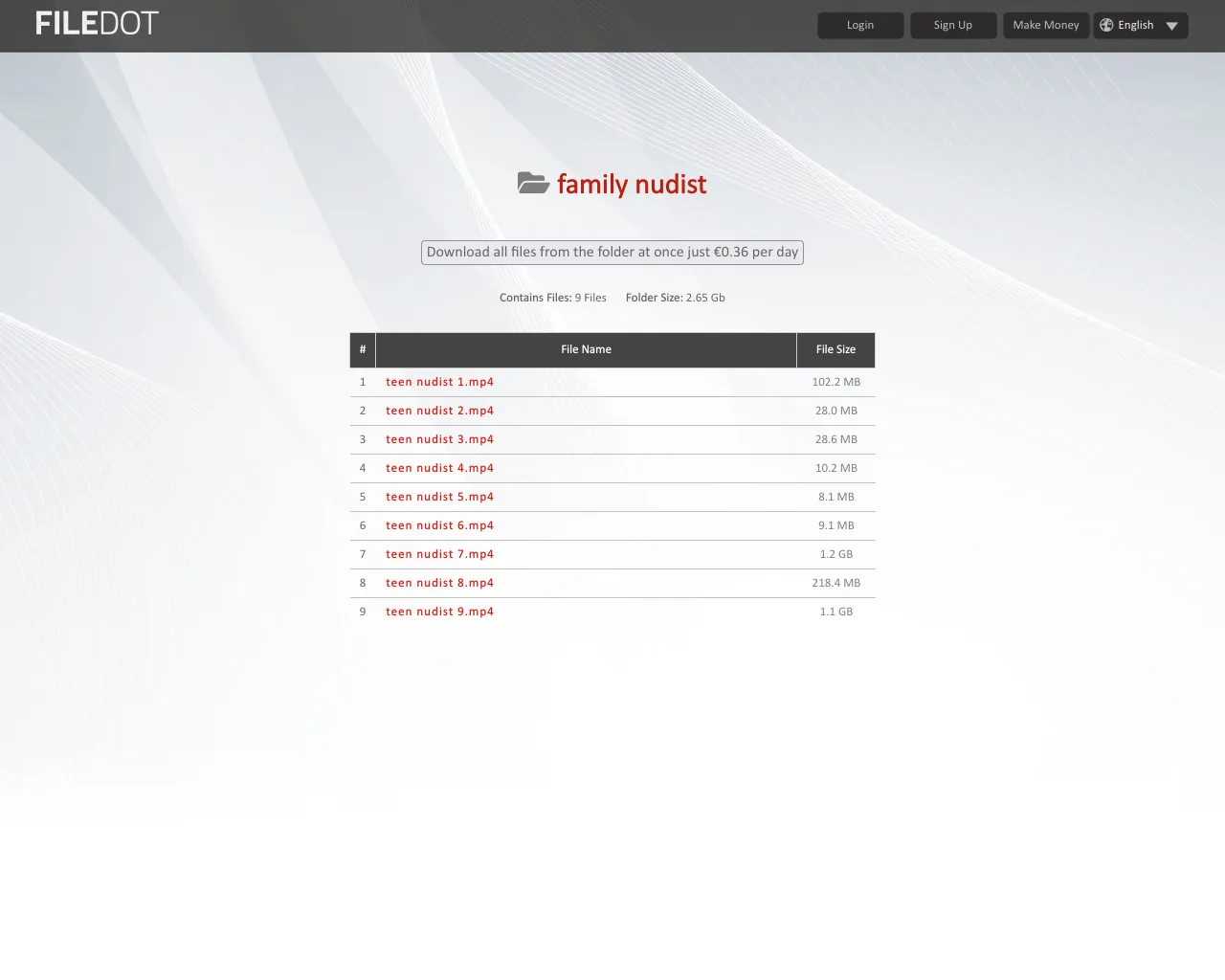Screen dimensions: 1225x980
Task: Open the file teen nudist 3.mp4
Action: pyautogui.click(x=439, y=439)
